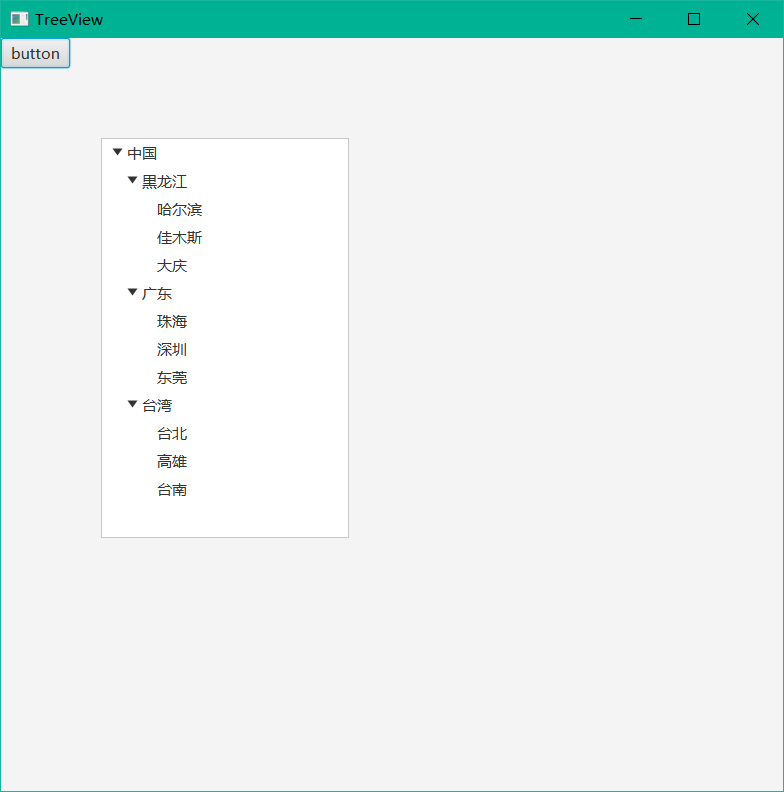Screen dimensions: 784x792
Task: Select the 佳木斯 tree item
Action: pyautogui.click(x=225, y=237)
